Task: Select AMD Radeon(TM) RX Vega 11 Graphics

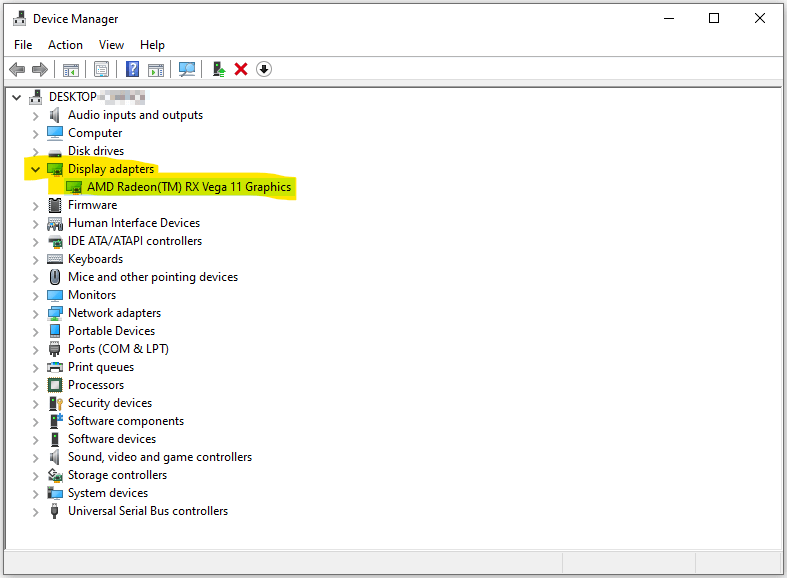Action: tap(189, 187)
